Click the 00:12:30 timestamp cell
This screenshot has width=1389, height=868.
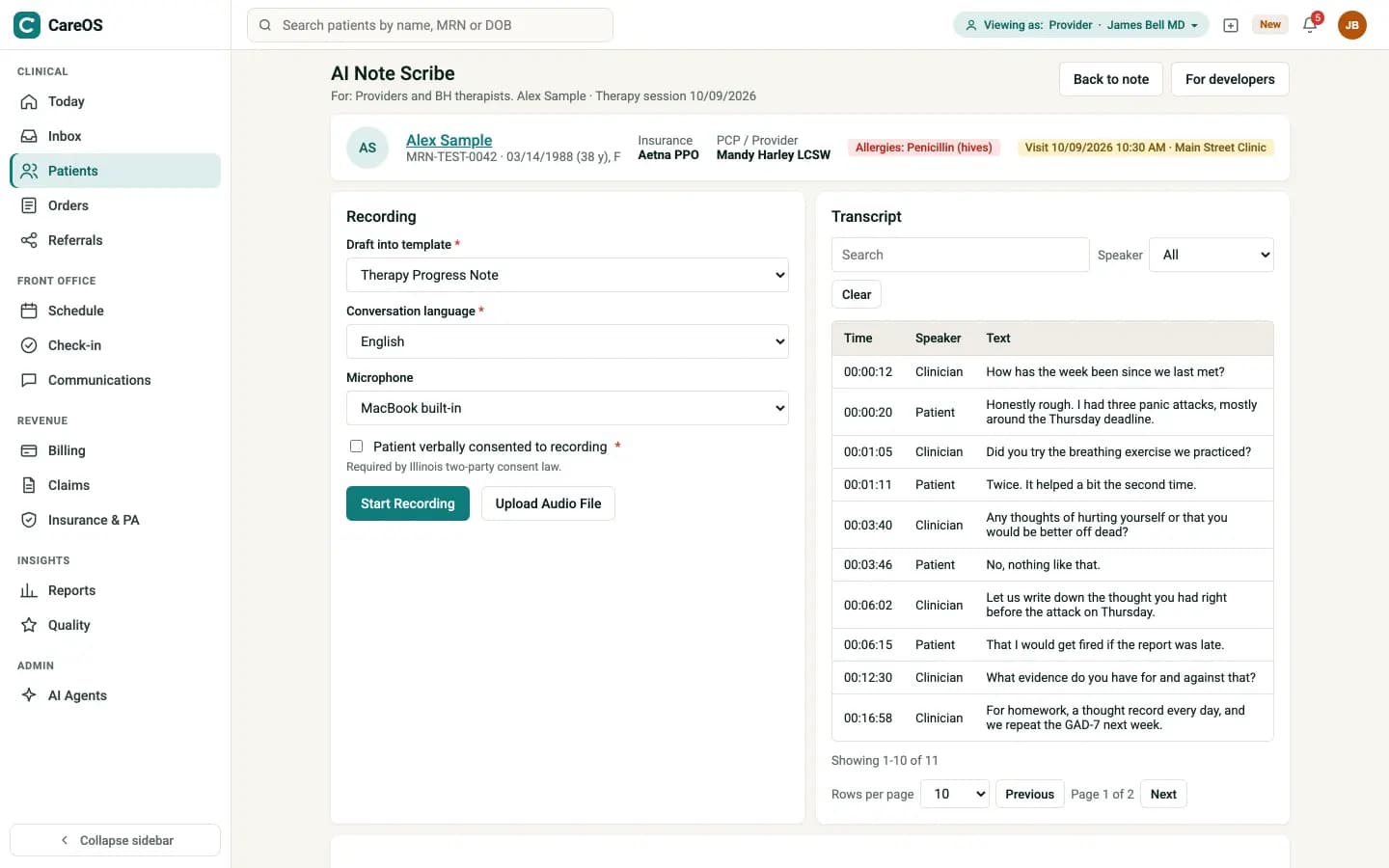[868, 678]
